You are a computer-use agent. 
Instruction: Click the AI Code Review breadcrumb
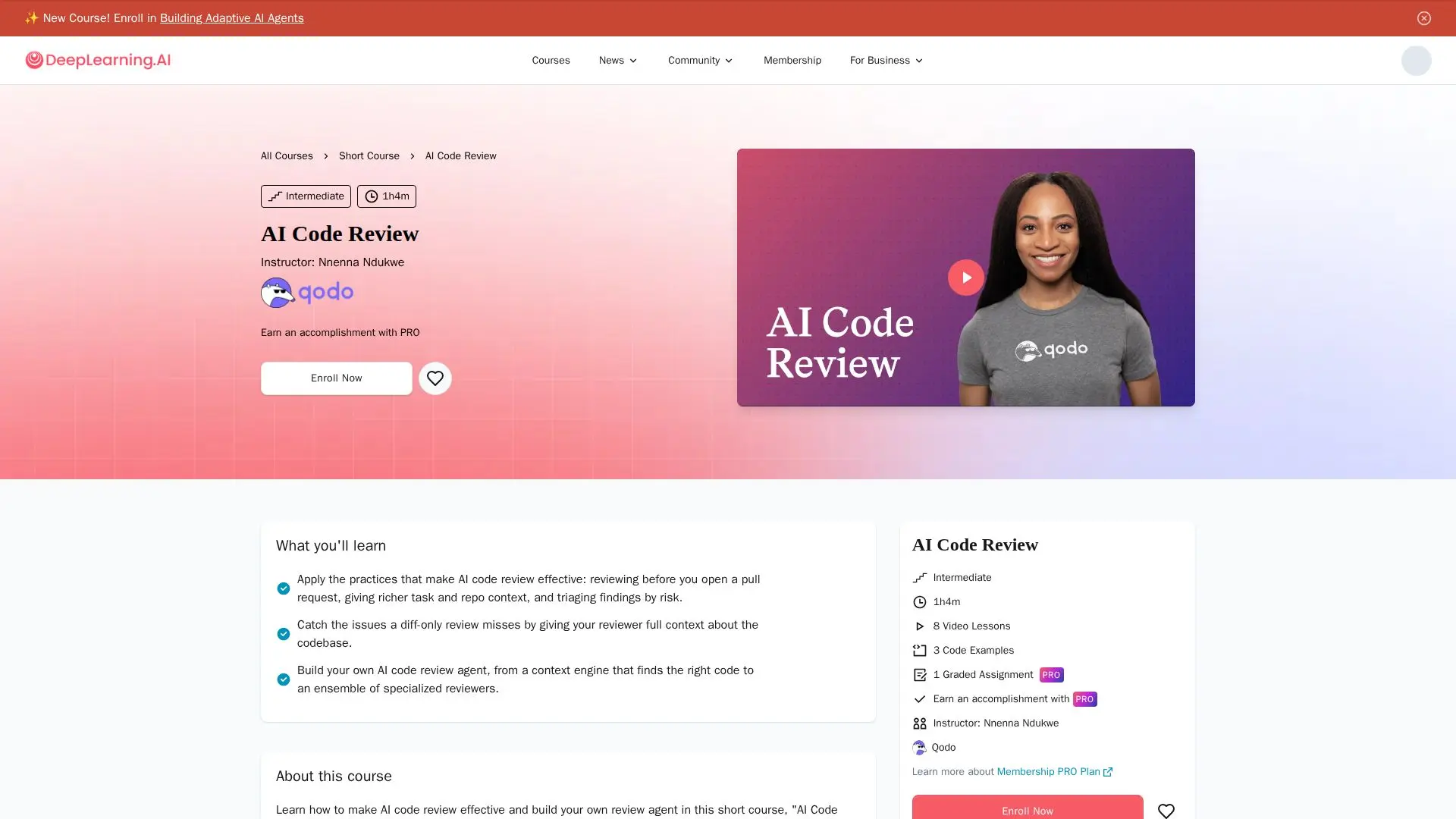point(460,156)
